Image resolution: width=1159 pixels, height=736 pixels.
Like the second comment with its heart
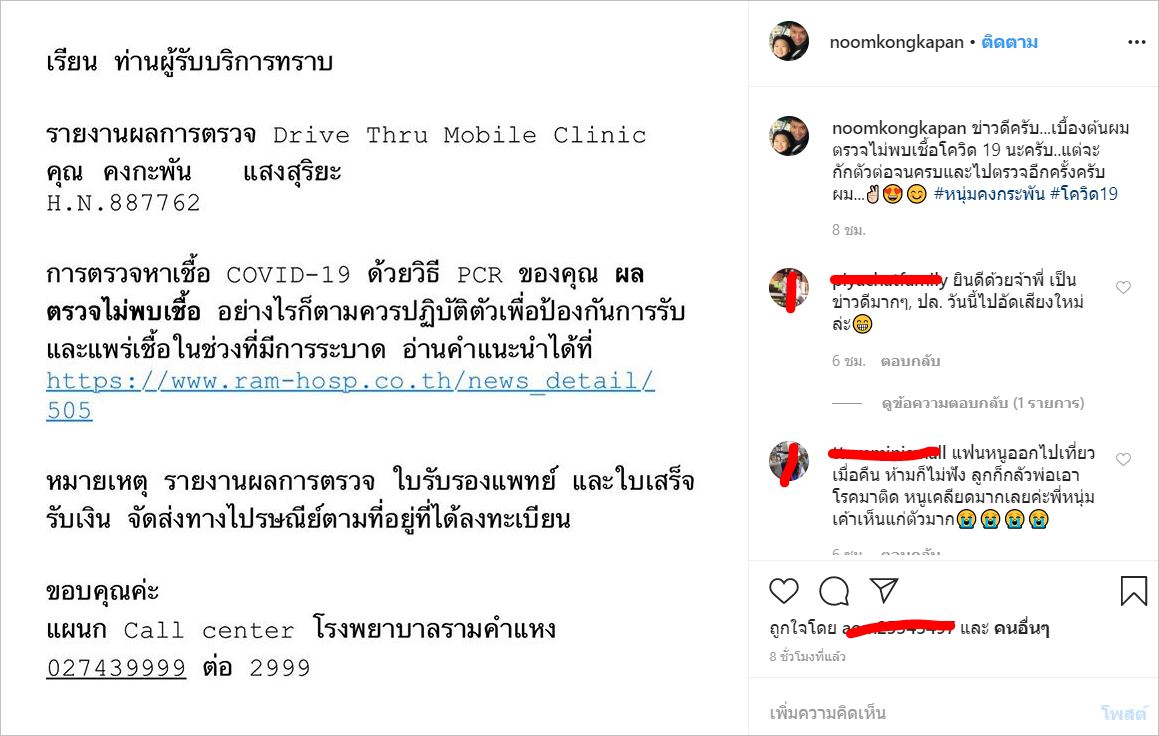(1123, 460)
